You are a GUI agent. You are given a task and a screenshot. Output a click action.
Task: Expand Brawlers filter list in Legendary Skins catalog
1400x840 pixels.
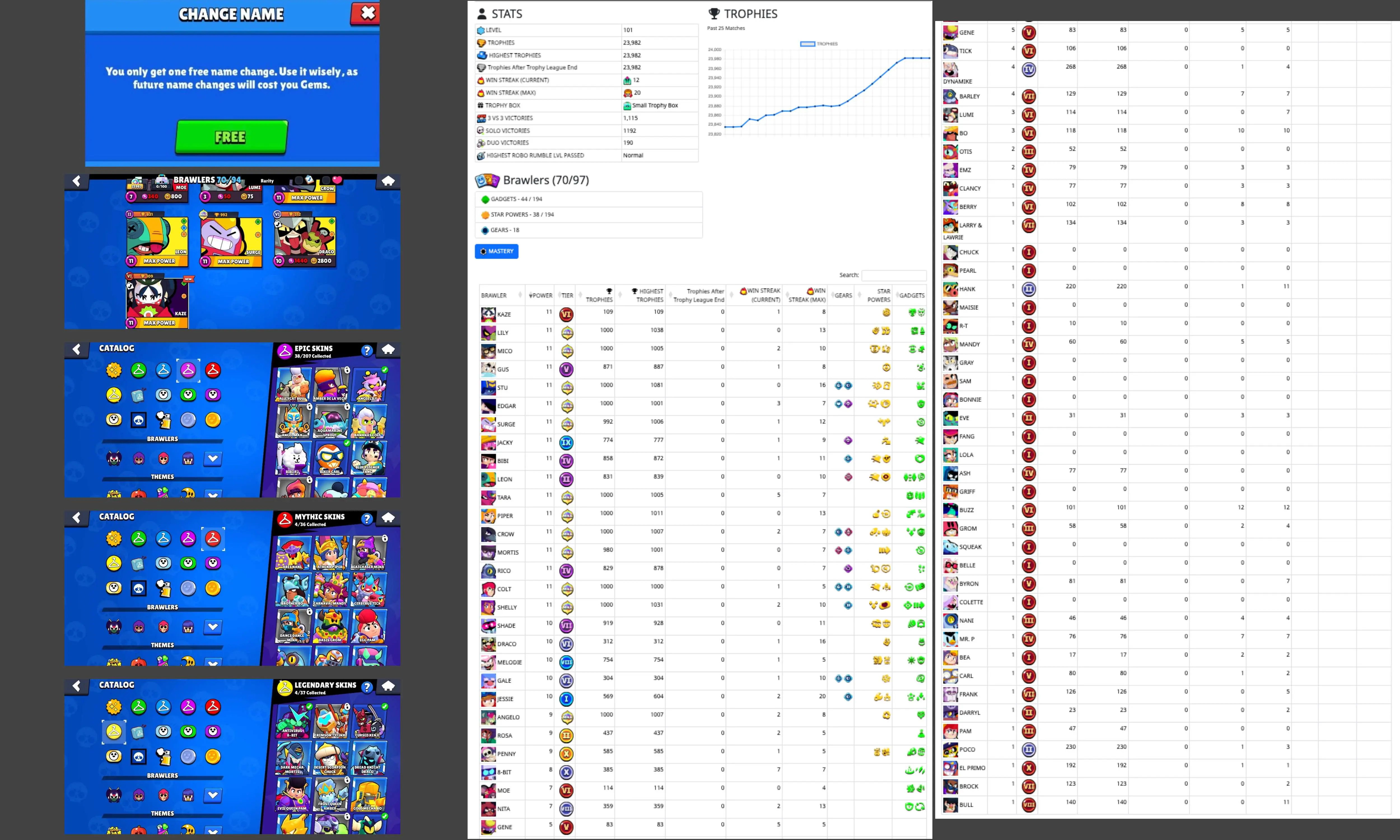213,795
